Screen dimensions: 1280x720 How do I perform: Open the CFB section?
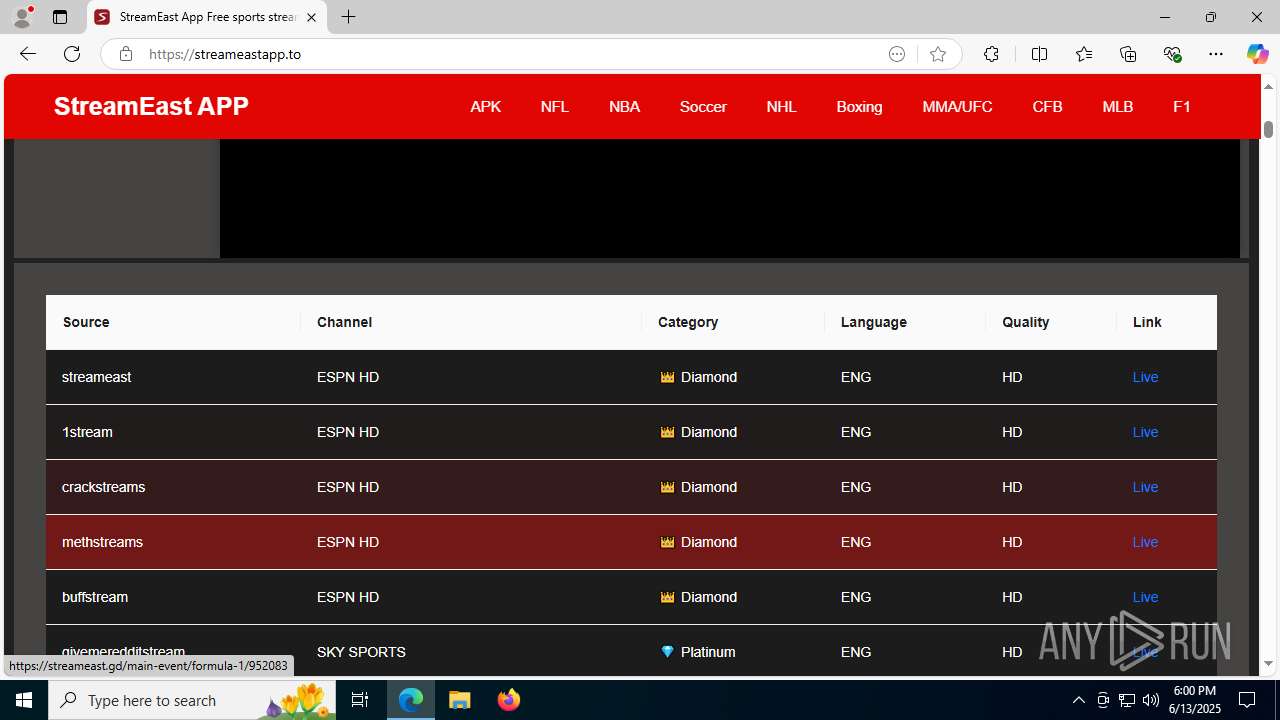coord(1047,106)
